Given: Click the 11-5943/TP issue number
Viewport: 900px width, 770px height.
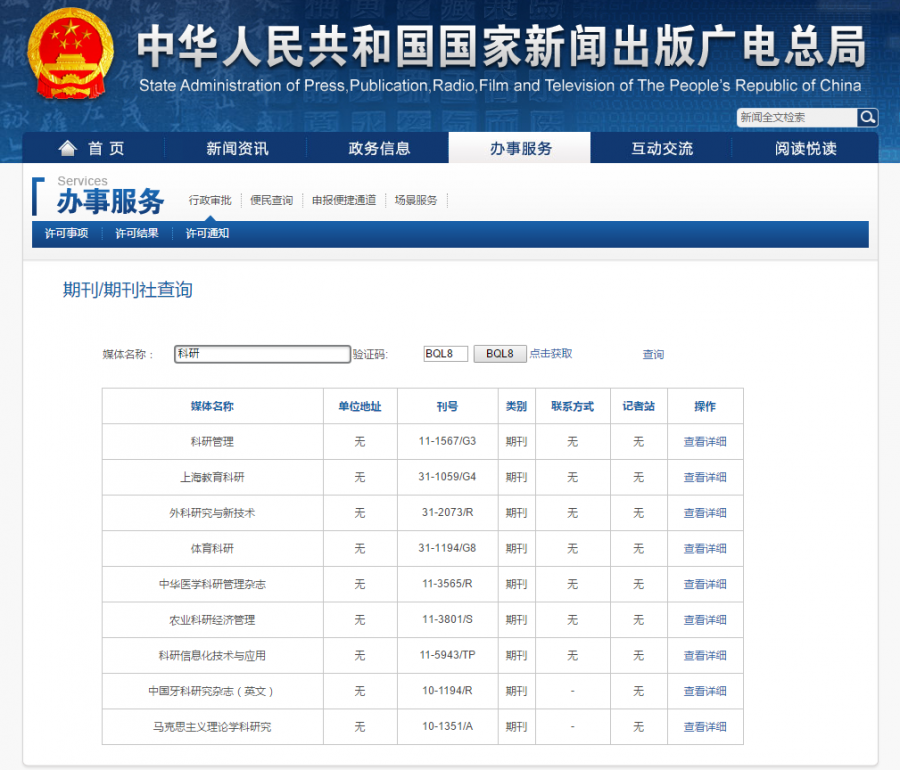Looking at the screenshot, I should (447, 655).
